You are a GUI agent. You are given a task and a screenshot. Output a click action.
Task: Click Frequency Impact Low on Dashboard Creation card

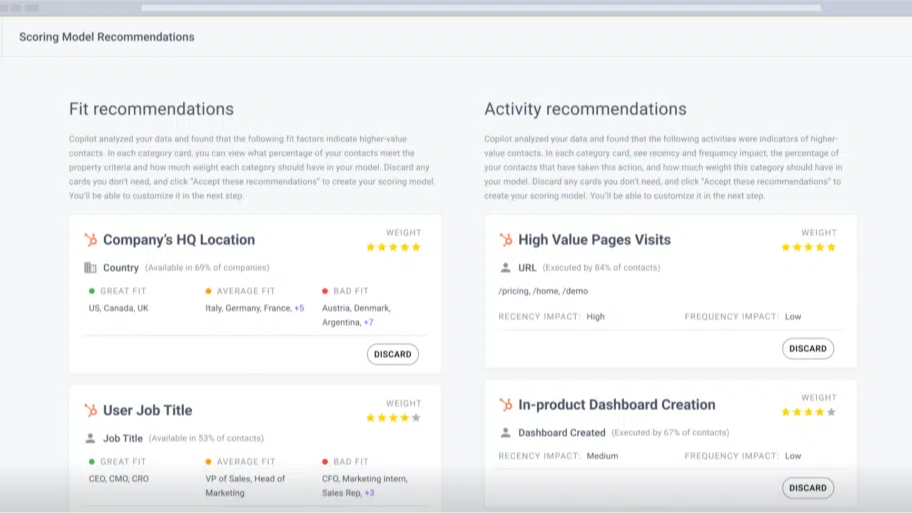pyautogui.click(x=793, y=456)
